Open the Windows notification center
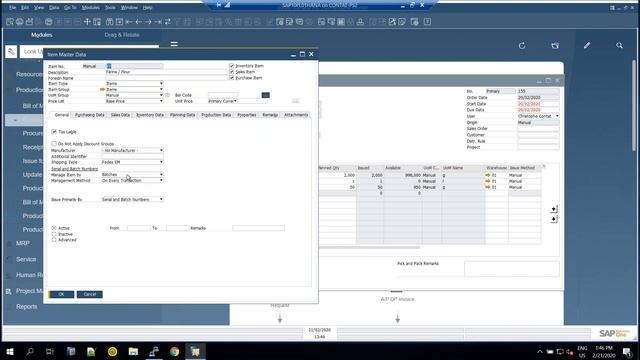Screen dimensions: 640x360 [x=627, y=351]
